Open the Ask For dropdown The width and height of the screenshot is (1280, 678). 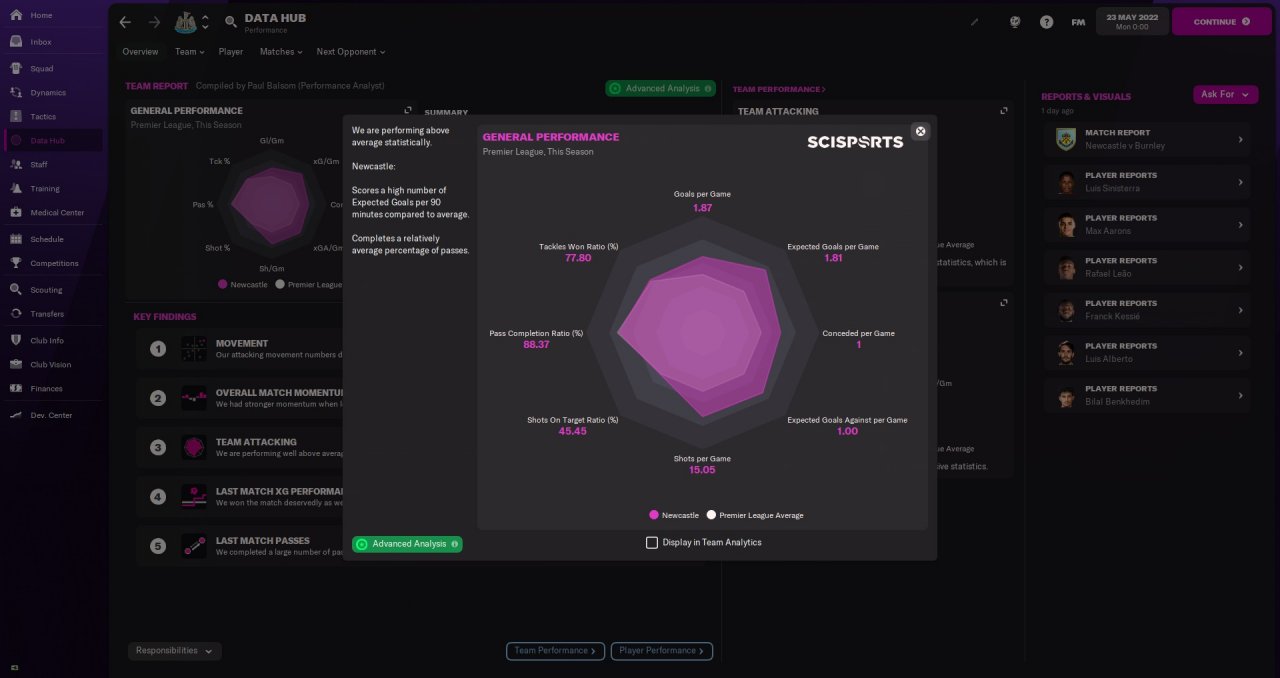(1225, 94)
